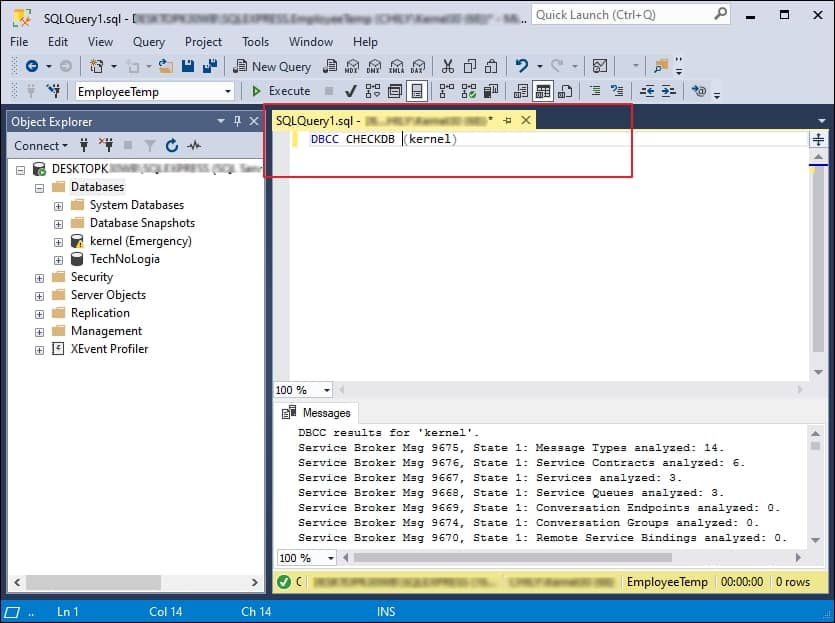Screen dimensions: 835x623
Task: Refresh Object Explorer
Action: click(x=171, y=145)
